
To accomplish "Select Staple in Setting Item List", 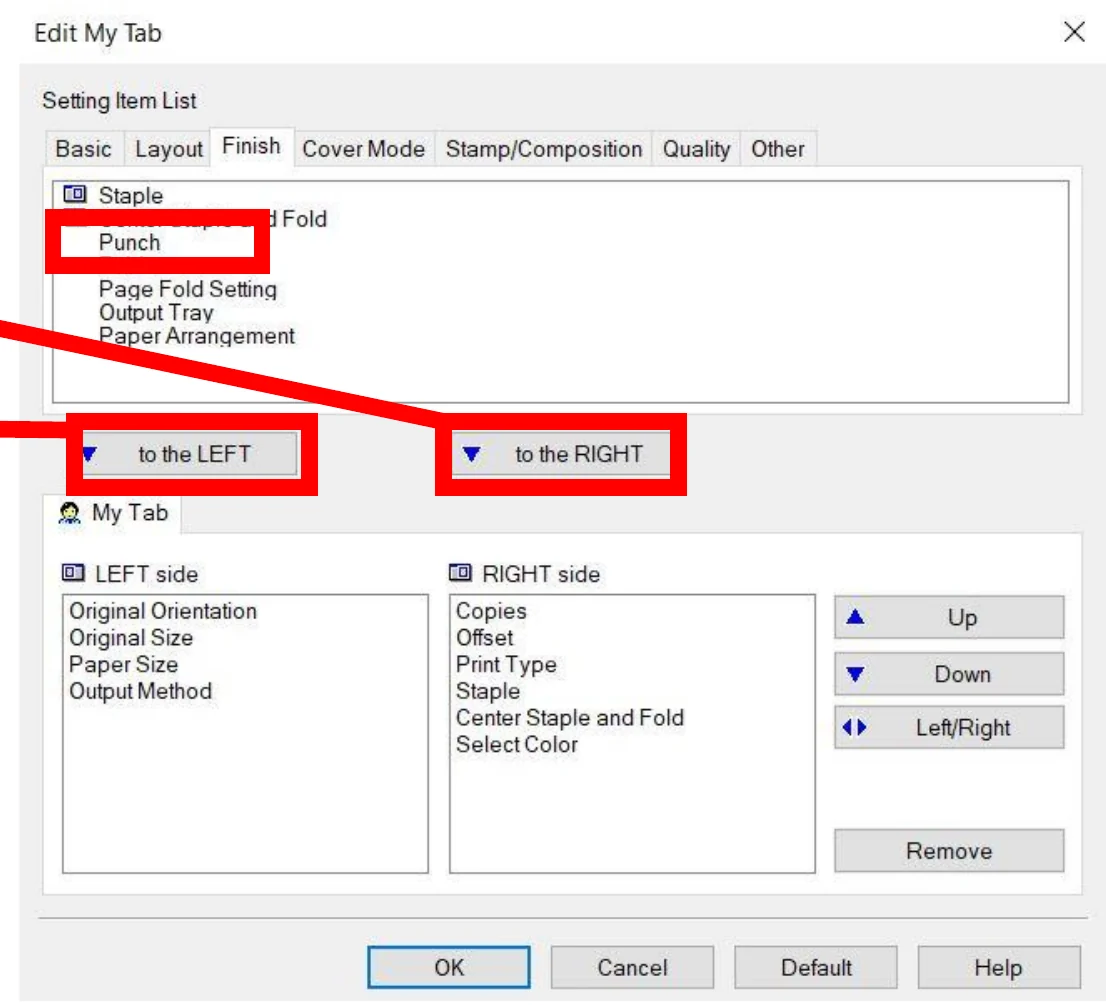I will click(130, 195).
